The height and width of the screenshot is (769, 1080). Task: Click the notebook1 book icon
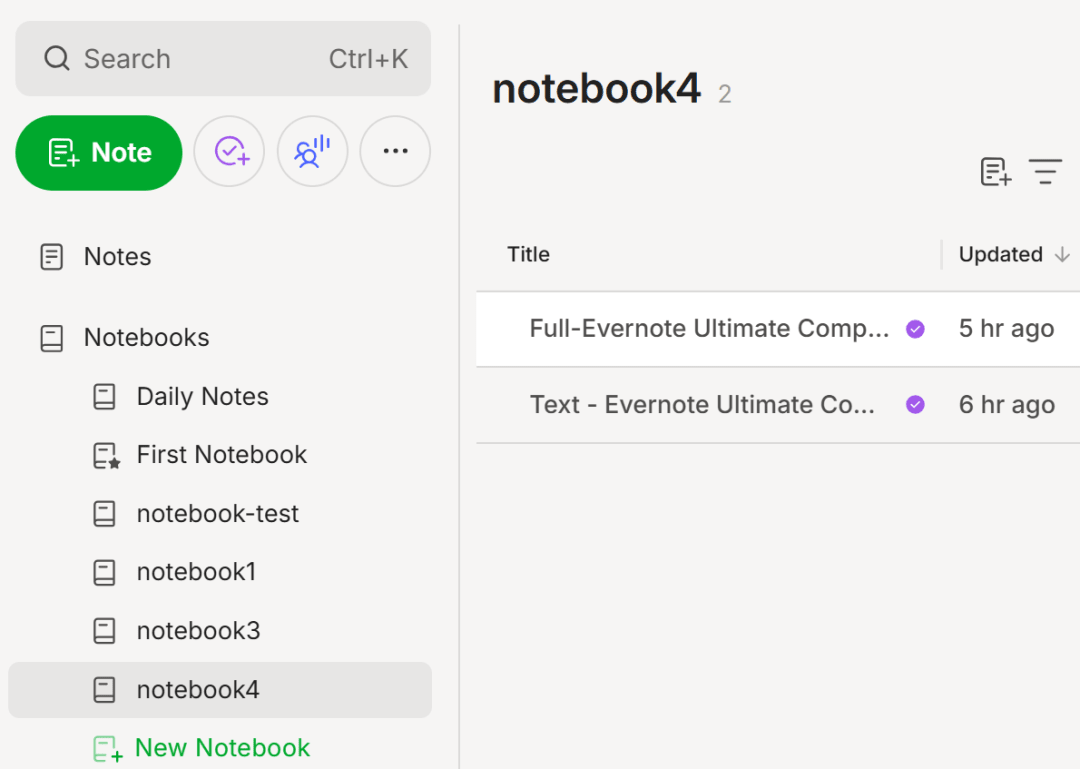tap(105, 573)
